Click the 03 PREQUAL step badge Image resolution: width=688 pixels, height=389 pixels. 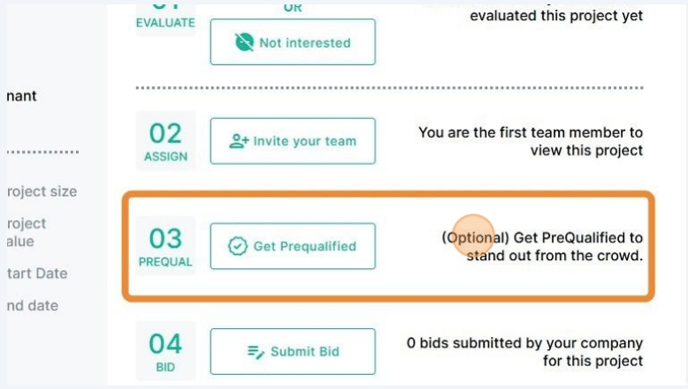pyautogui.click(x=165, y=246)
